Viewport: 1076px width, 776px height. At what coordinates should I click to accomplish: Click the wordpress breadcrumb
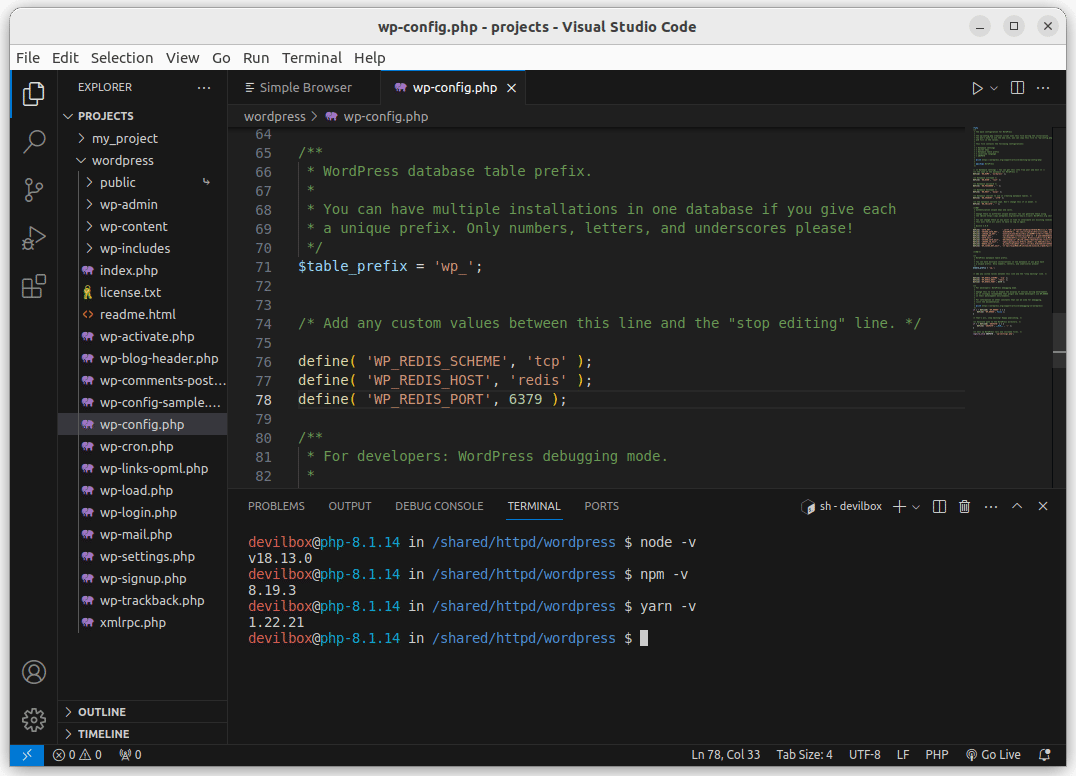(x=274, y=116)
